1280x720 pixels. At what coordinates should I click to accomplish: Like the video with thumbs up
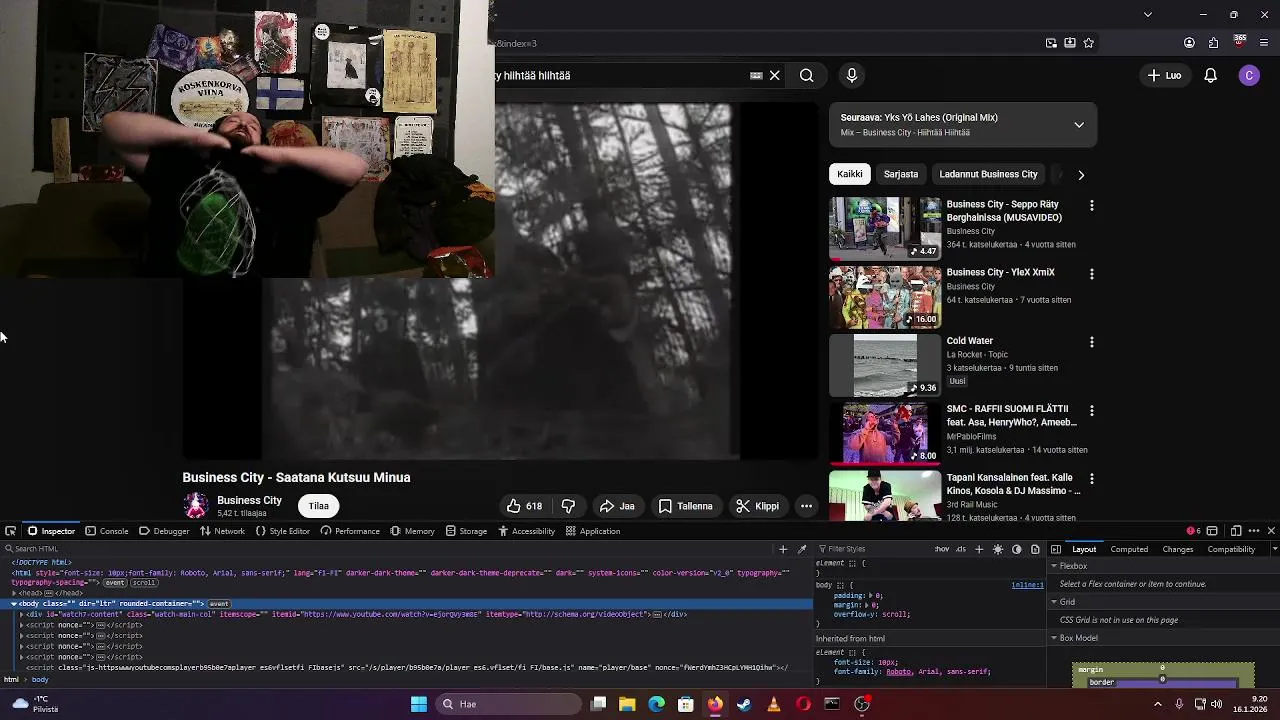(x=524, y=506)
